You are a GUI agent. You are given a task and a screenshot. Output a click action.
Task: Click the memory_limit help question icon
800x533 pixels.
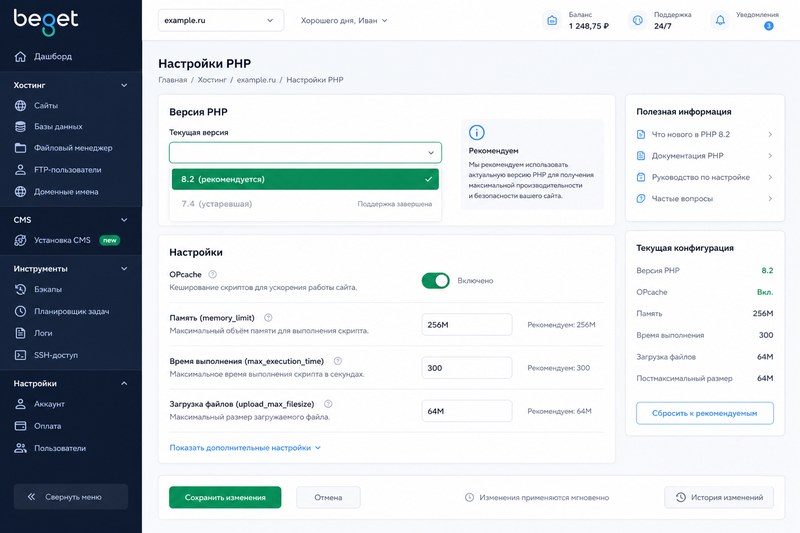tap(268, 318)
